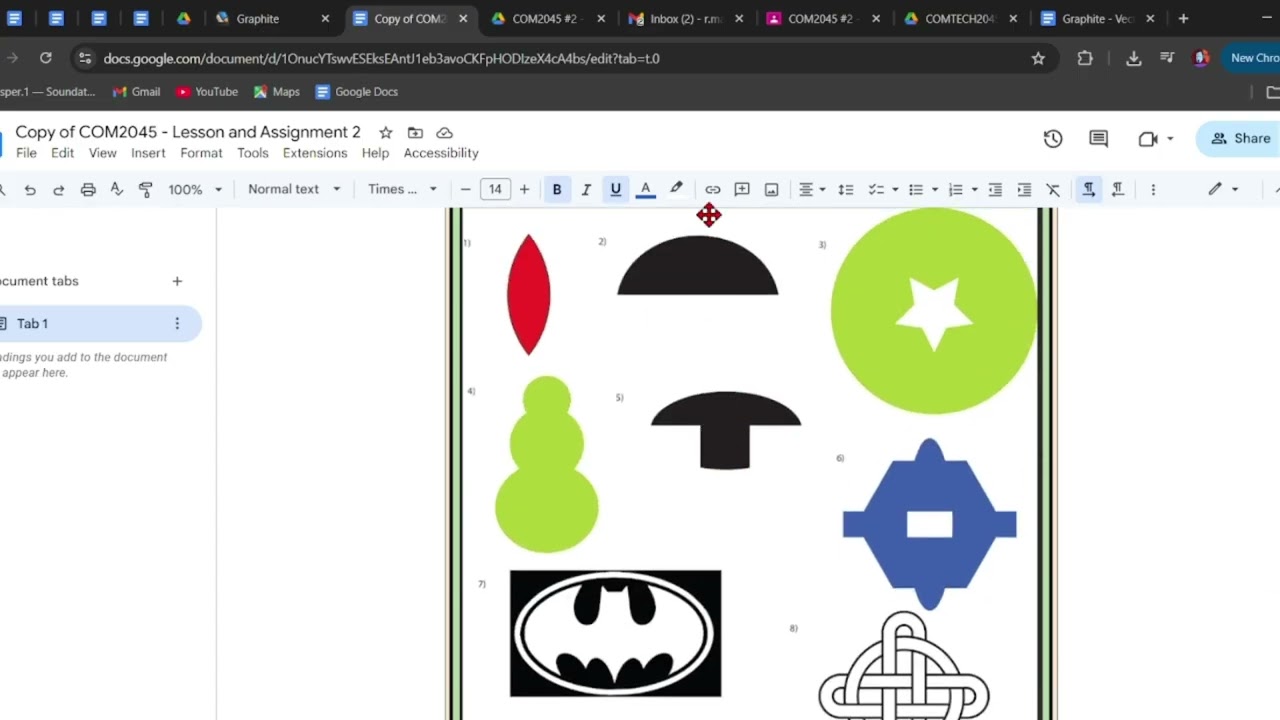The width and height of the screenshot is (1280, 720).
Task: Open version history clock icon
Action: point(1053,139)
